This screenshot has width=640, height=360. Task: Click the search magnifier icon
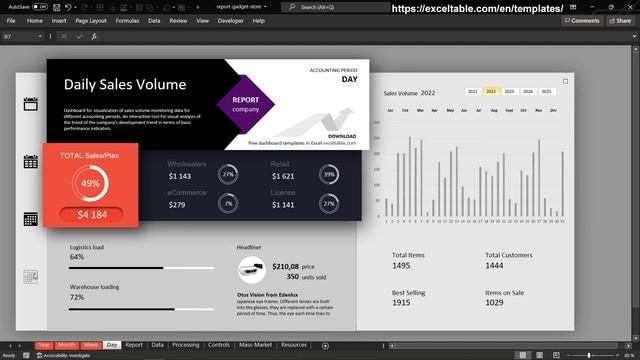(292, 7)
